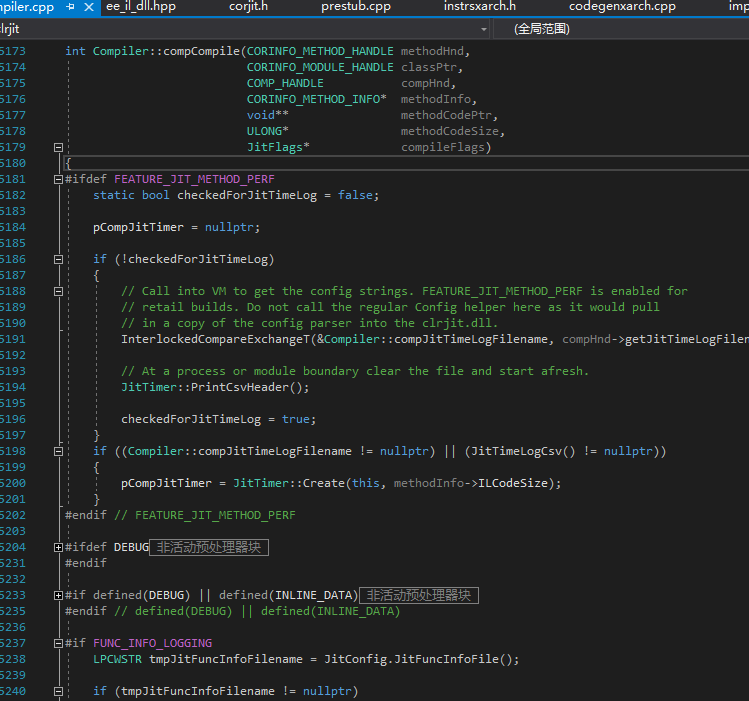Click the LPCWSTR type on line 5238
Viewport: 749px width, 701px height.
click(x=118, y=659)
